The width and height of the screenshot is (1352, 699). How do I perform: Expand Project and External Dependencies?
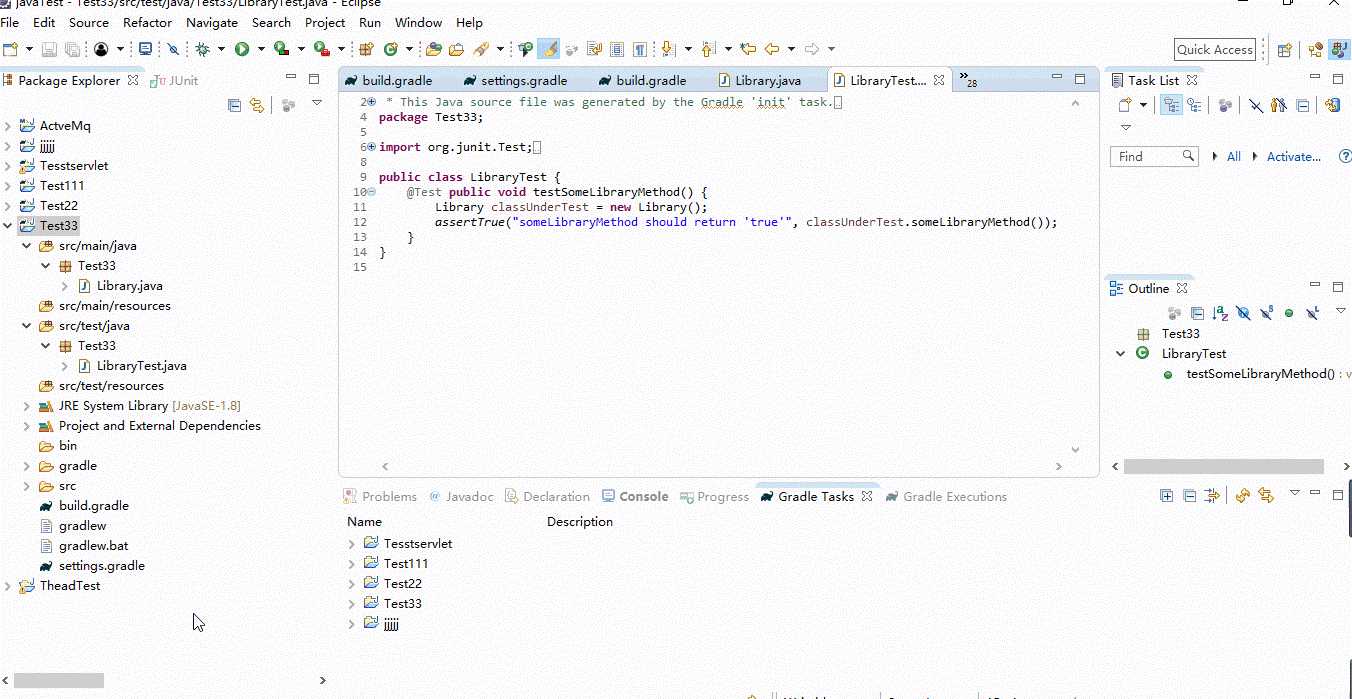(x=27, y=426)
